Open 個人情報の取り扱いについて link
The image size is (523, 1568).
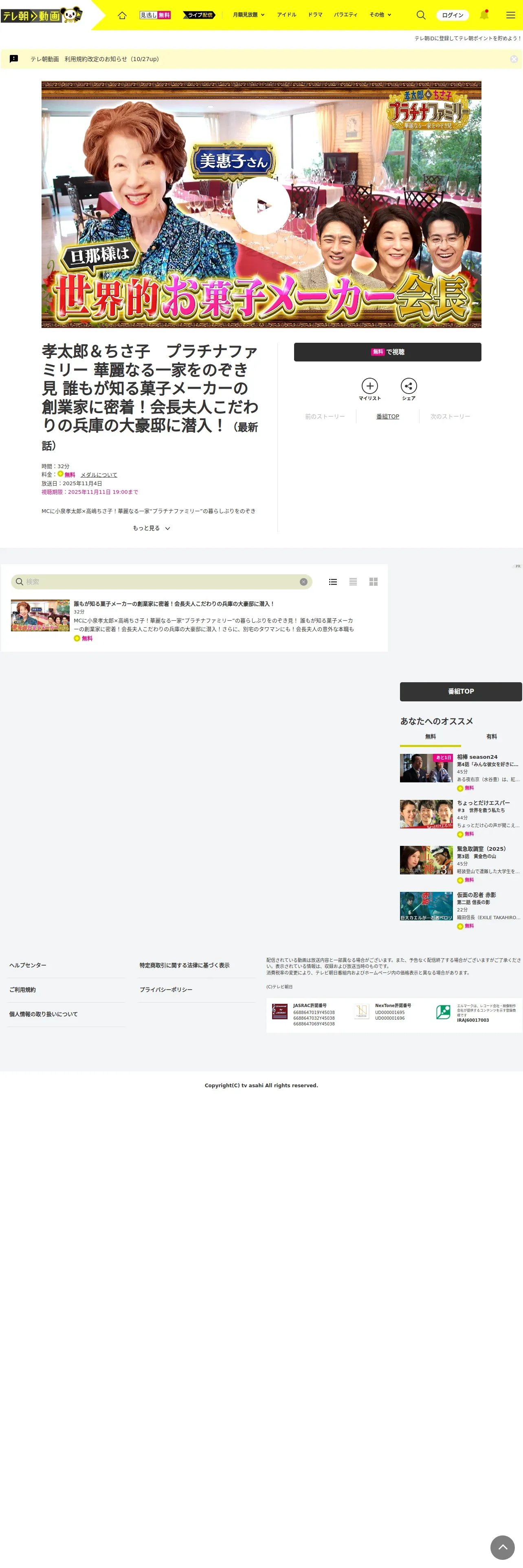[43, 1014]
